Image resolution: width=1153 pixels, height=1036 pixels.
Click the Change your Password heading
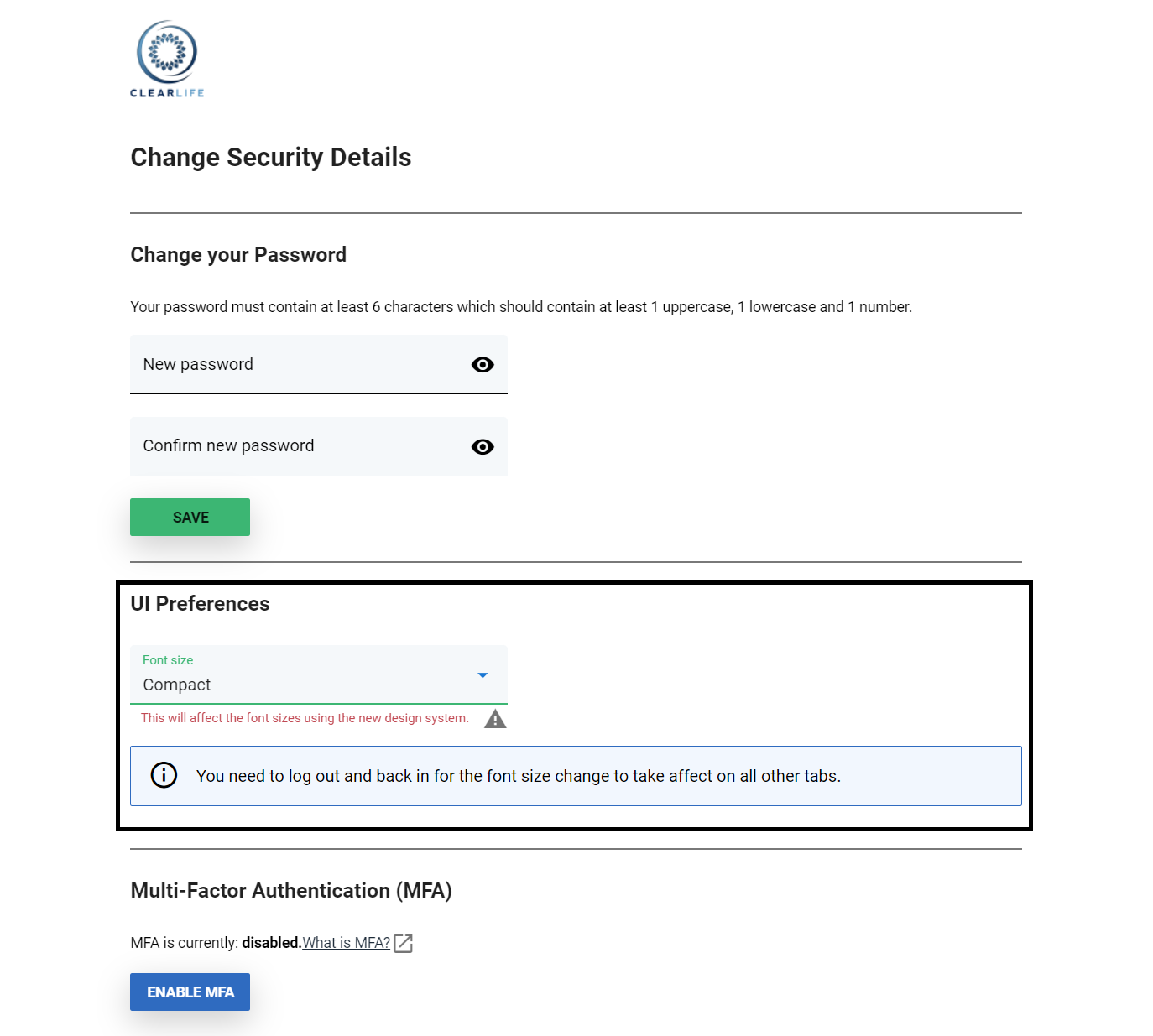click(238, 255)
